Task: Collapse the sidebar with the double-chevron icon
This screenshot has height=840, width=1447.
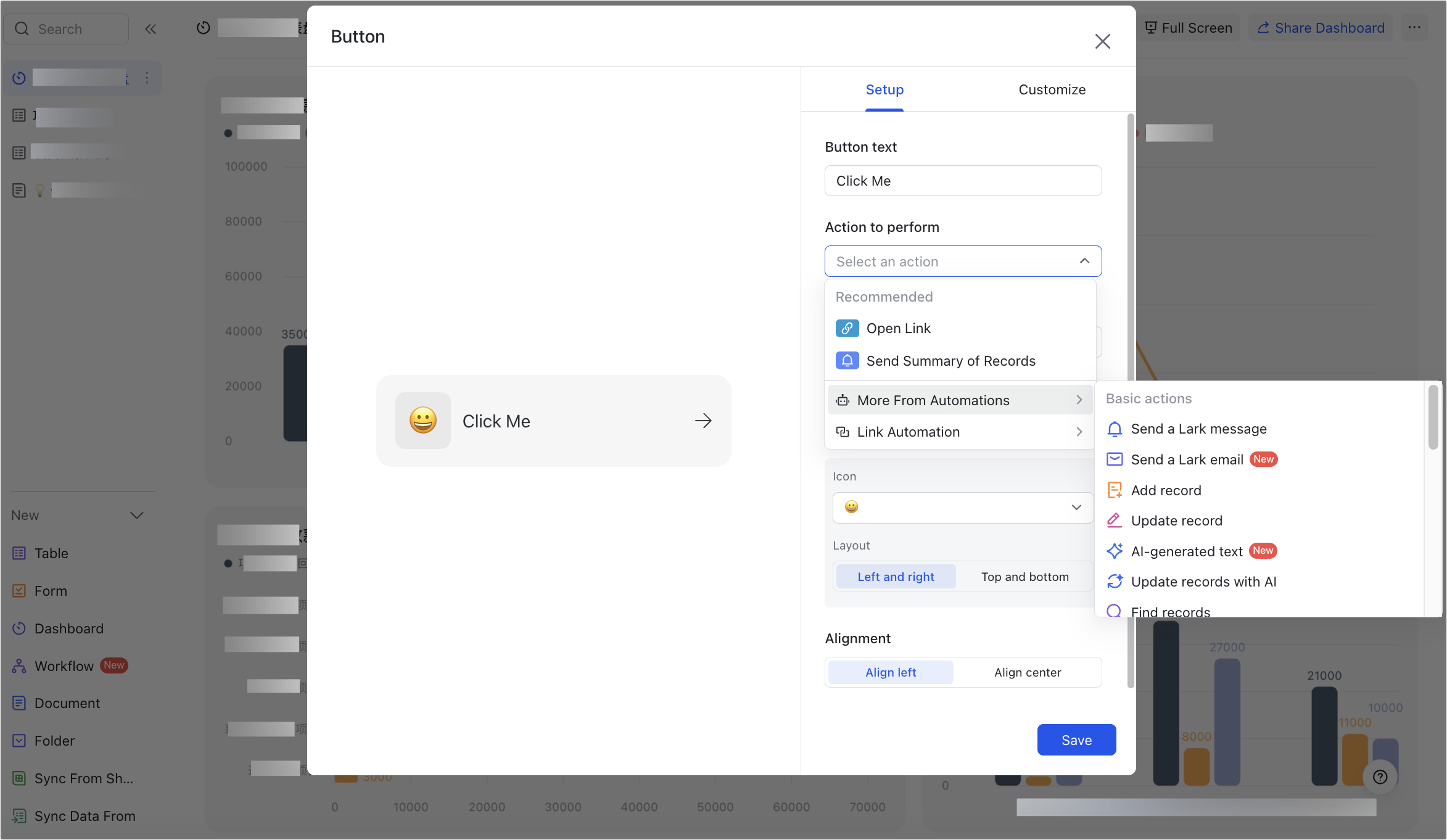Action: pyautogui.click(x=150, y=29)
